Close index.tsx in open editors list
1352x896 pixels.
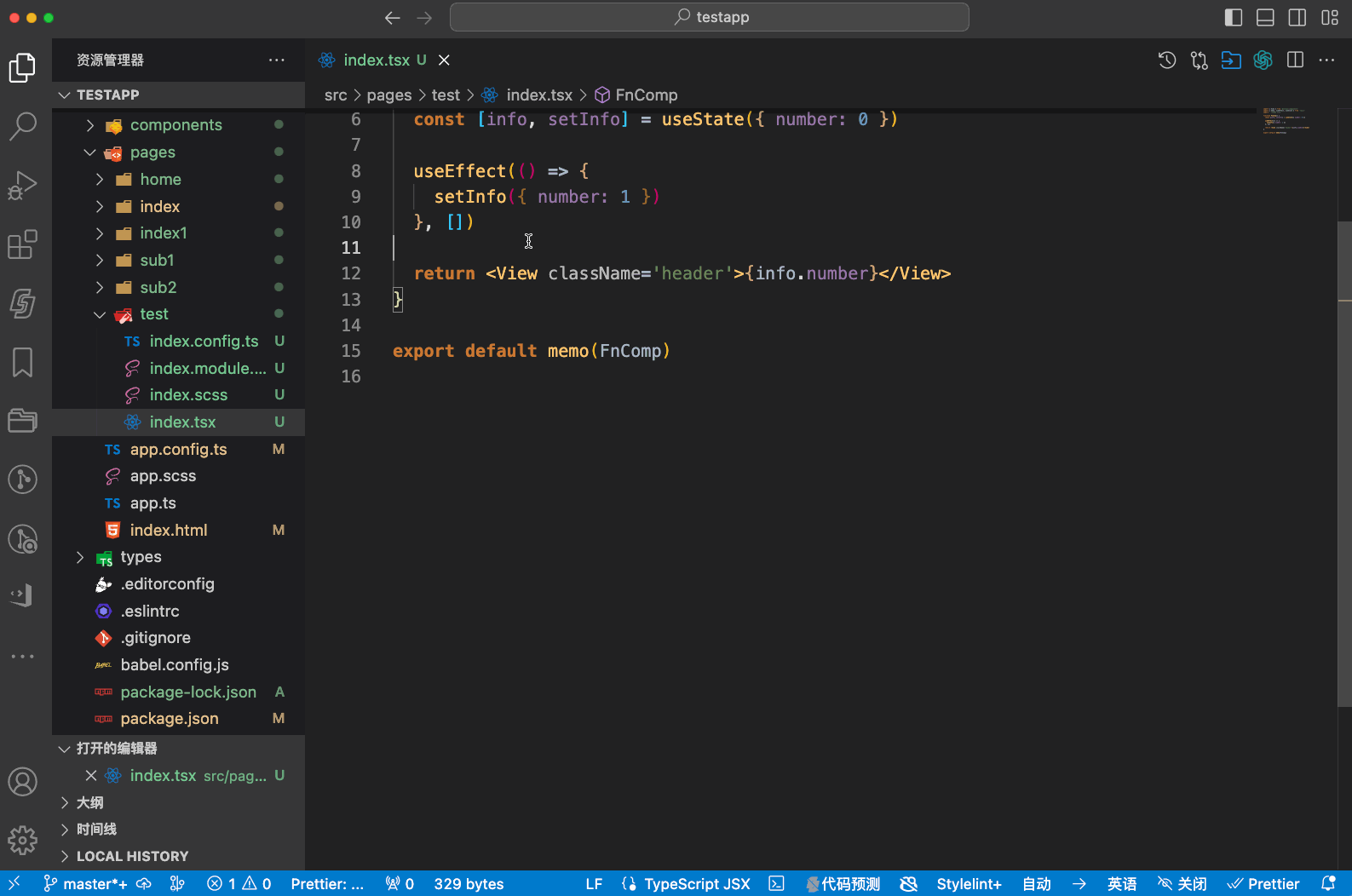click(91, 776)
